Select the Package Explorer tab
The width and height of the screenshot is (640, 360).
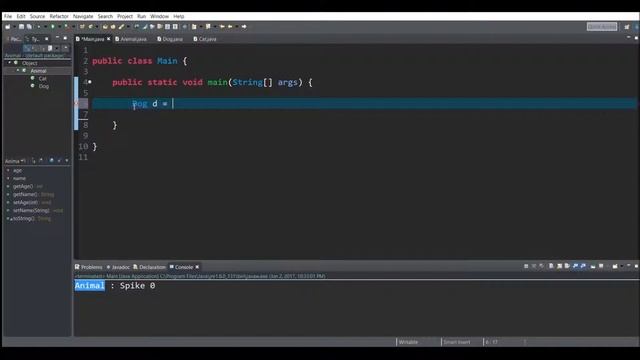(14, 39)
